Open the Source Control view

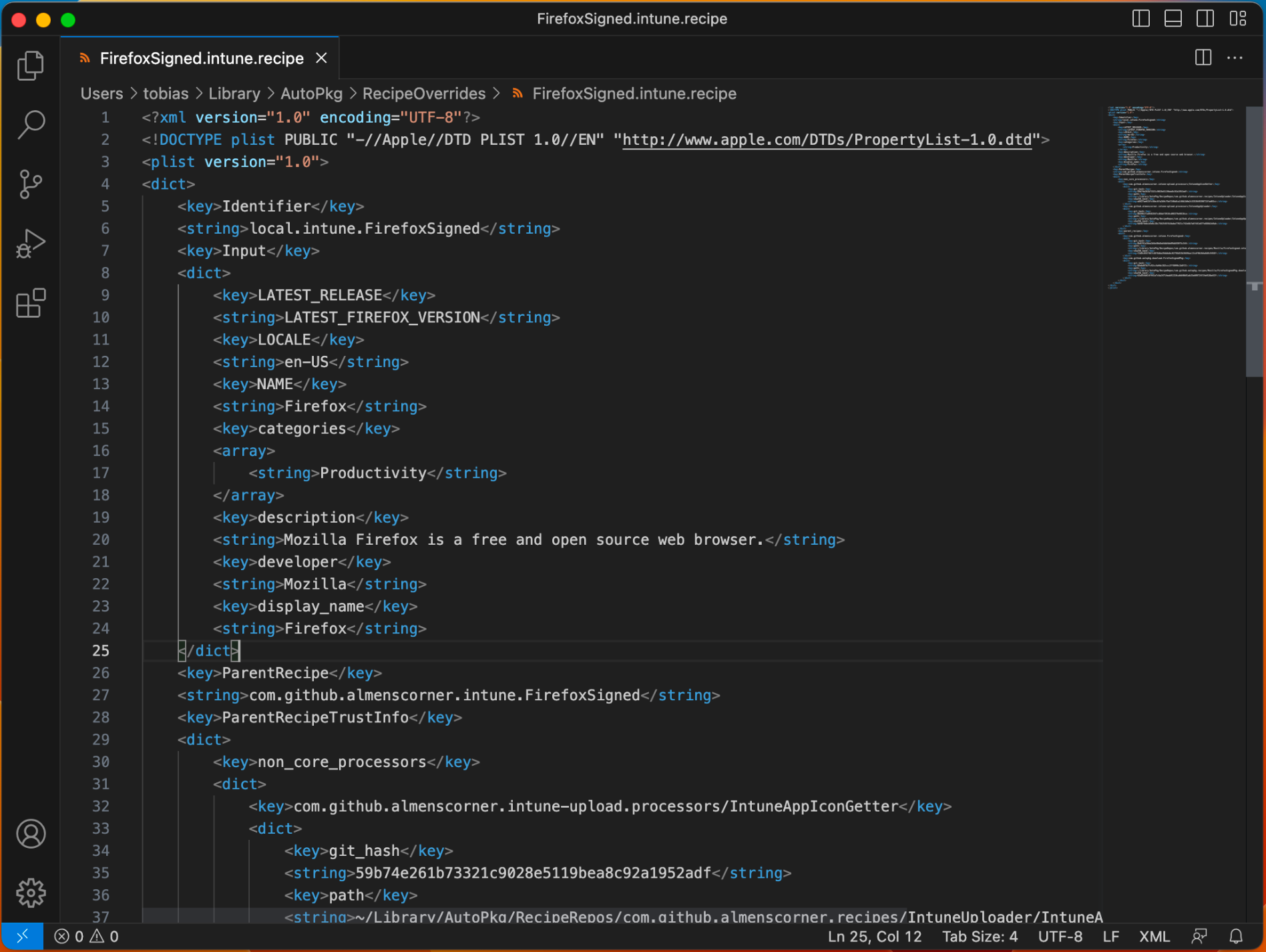31,184
